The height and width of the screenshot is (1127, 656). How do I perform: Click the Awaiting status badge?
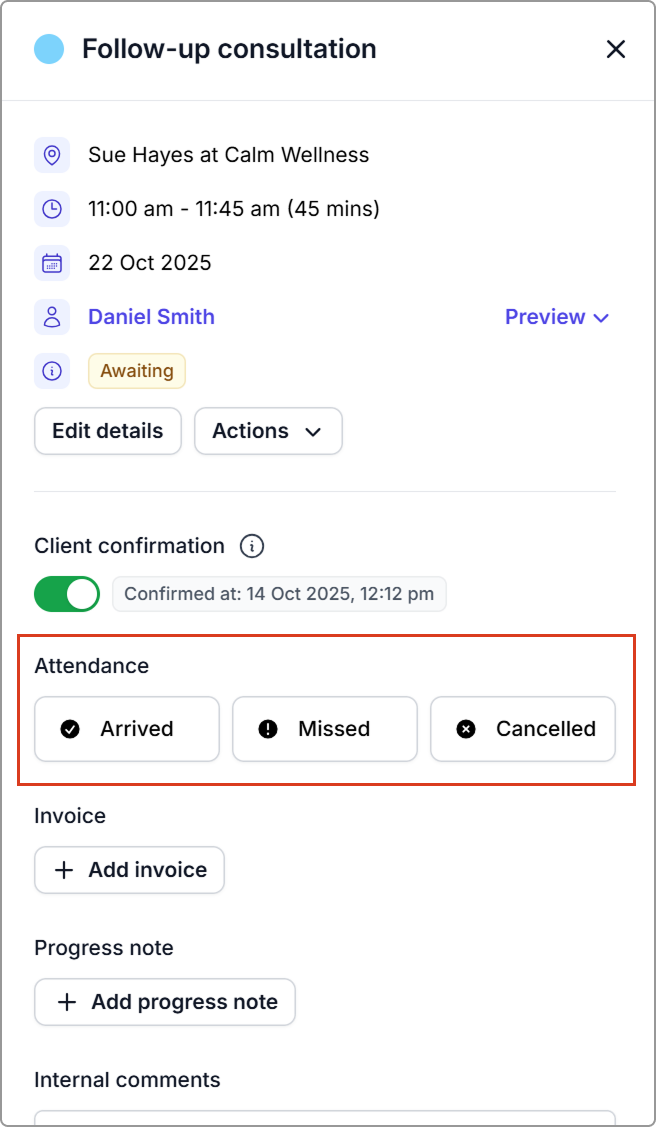(137, 371)
